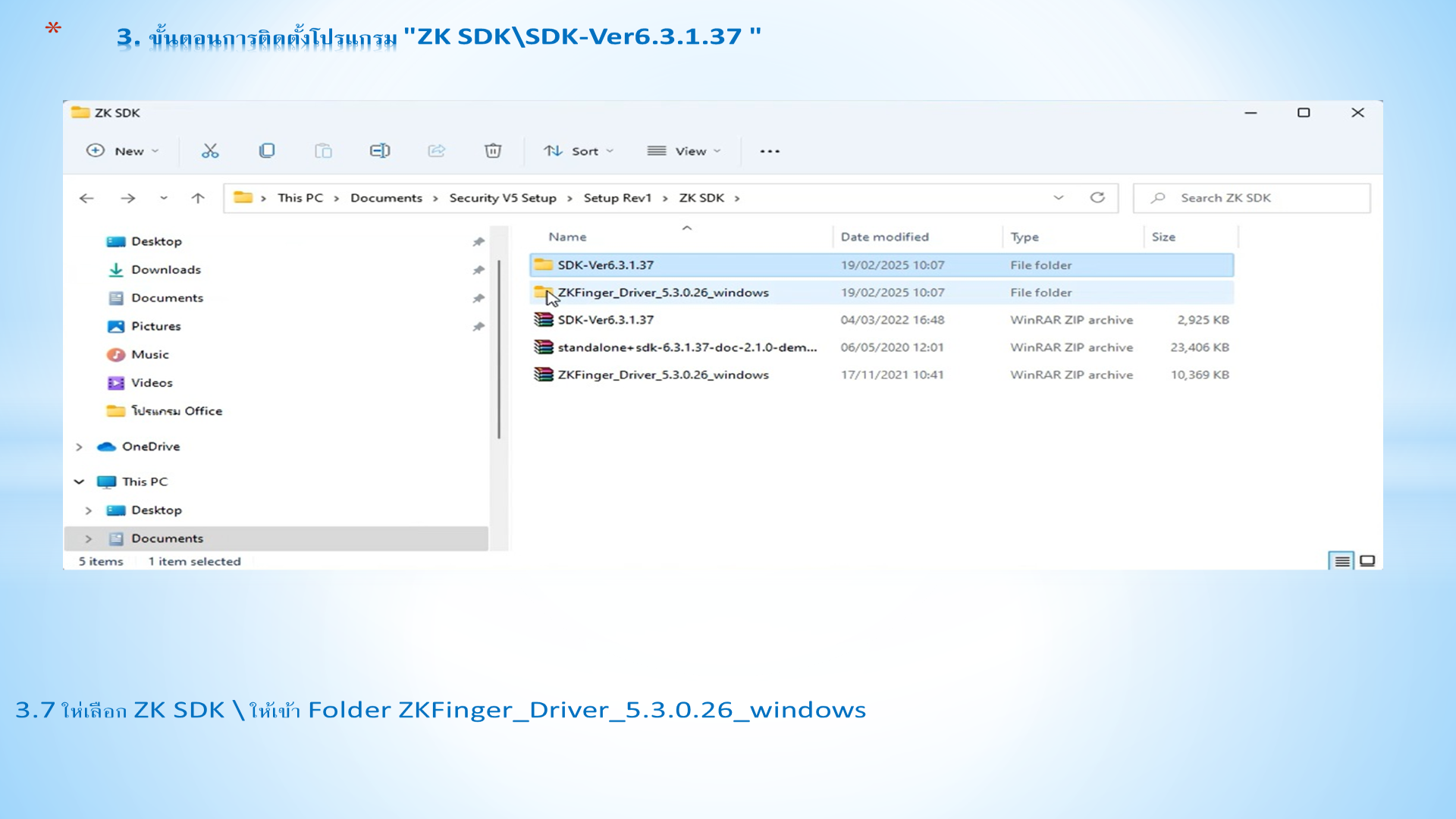Image resolution: width=1456 pixels, height=819 pixels.
Task: Click the Share icon in toolbar
Action: point(437,151)
